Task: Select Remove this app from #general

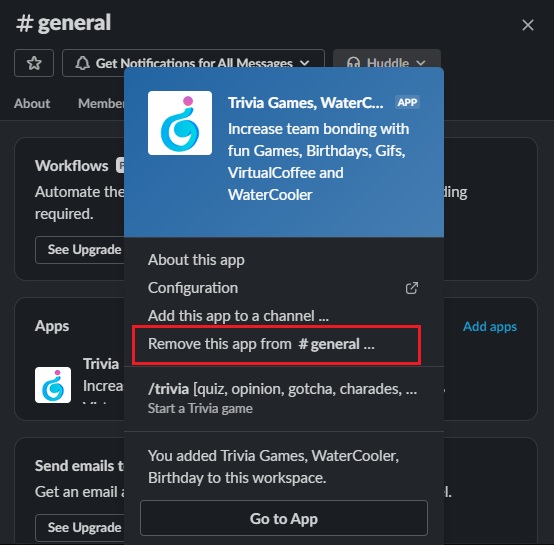Action: pos(277,344)
